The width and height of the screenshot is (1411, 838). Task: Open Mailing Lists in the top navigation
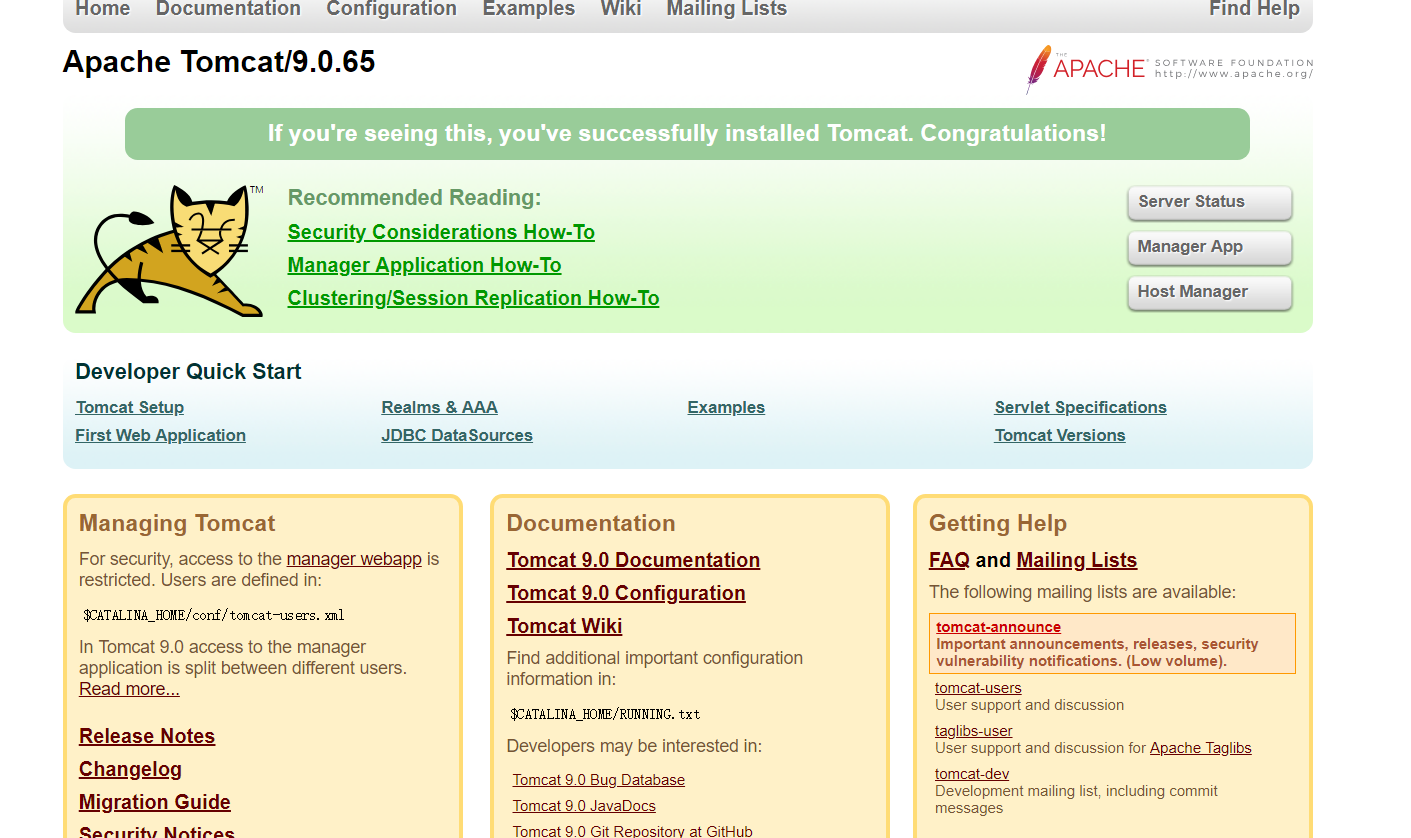click(x=727, y=9)
